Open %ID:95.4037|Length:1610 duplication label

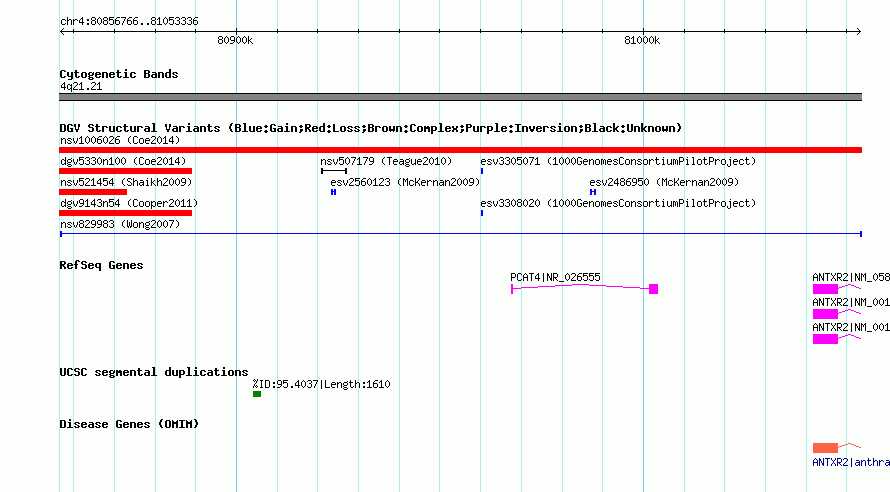[x=321, y=384]
